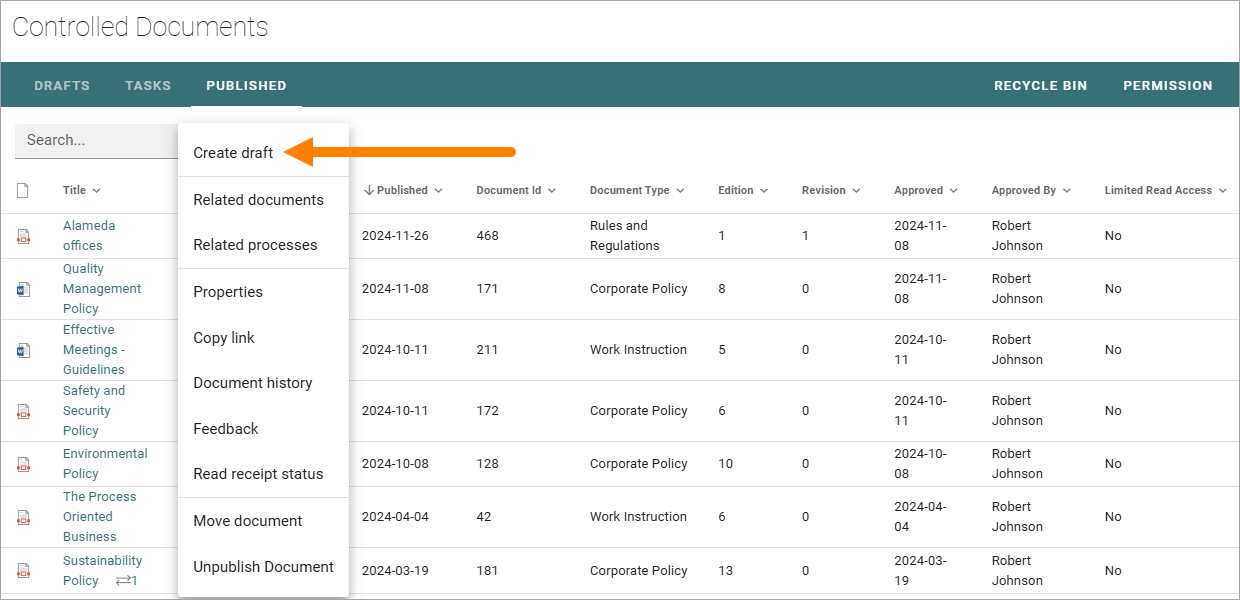Click the PDF icon beside The Process Oriented Business

tap(23, 518)
